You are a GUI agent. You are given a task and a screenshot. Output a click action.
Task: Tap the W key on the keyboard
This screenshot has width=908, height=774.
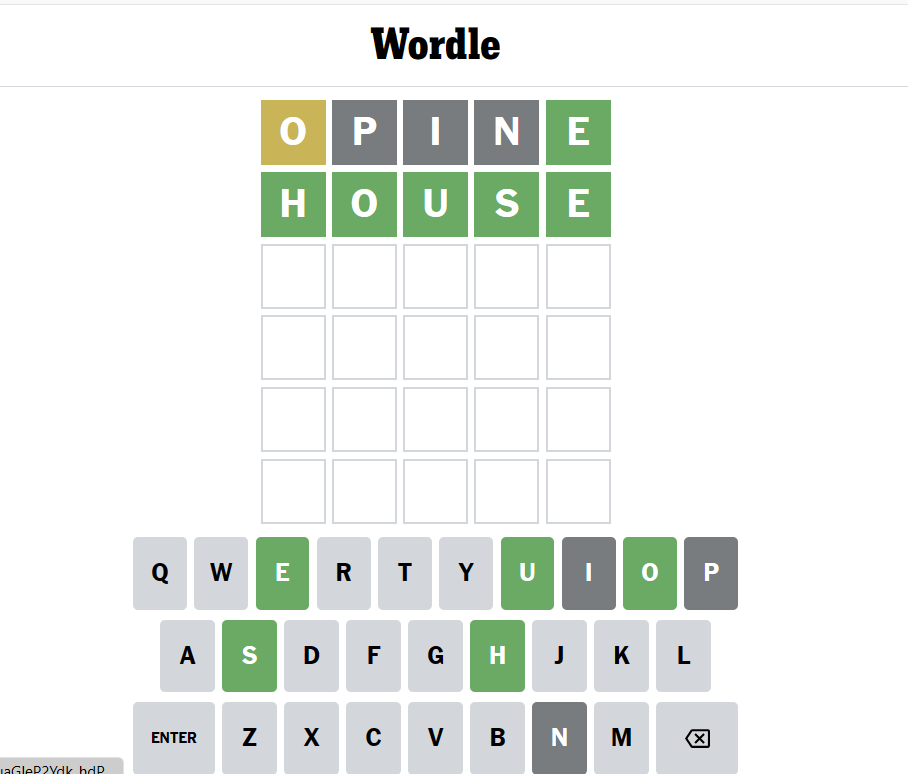[x=221, y=573]
